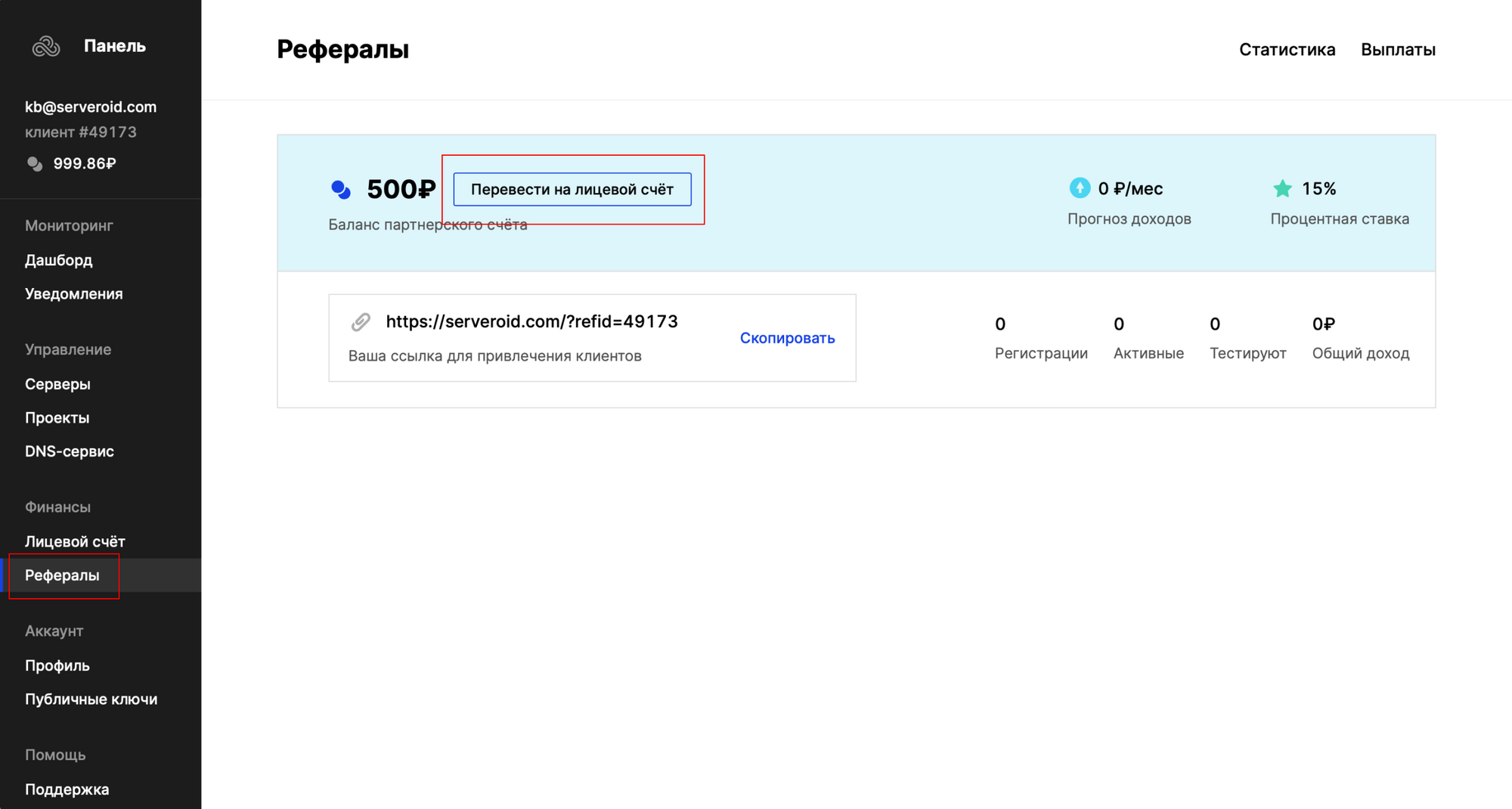Click the 500₽ partner balance value
The height and width of the screenshot is (809, 1512).
click(x=401, y=189)
